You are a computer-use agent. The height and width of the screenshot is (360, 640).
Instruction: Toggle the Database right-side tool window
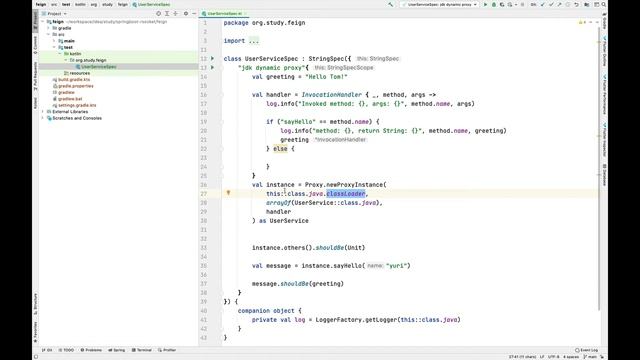604,175
